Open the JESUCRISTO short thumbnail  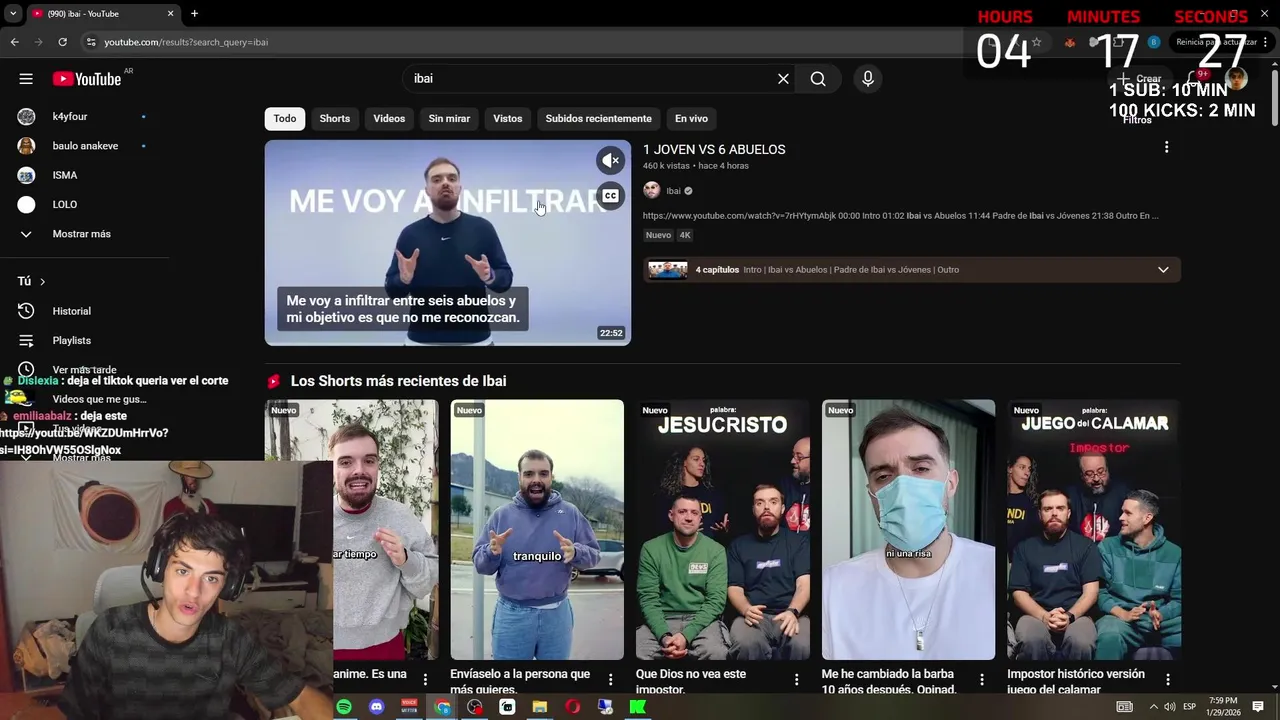click(723, 530)
